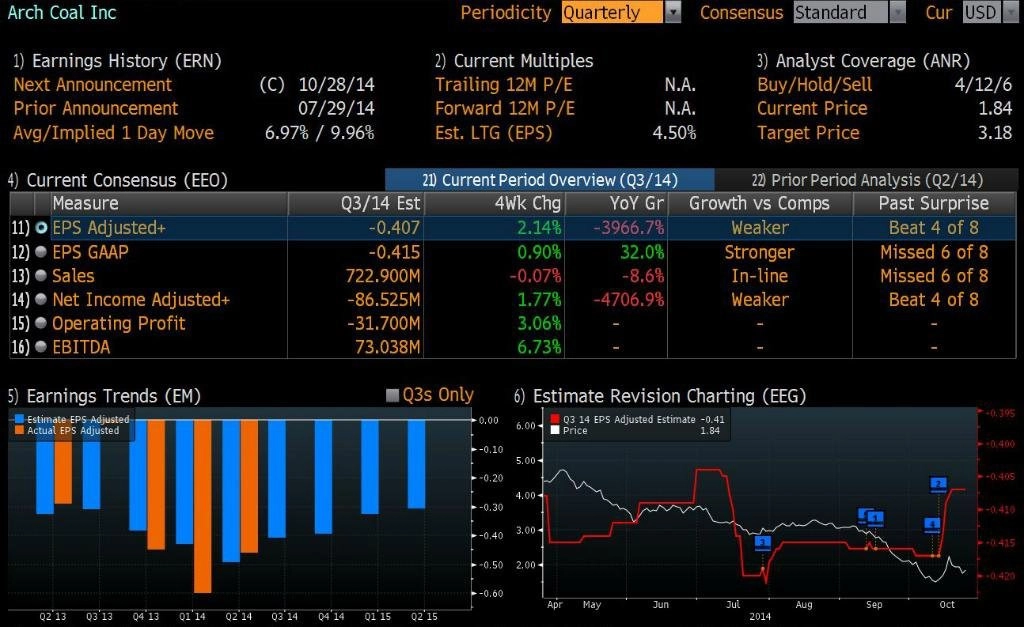Open the Consensus dropdown set to Standard

849,12
